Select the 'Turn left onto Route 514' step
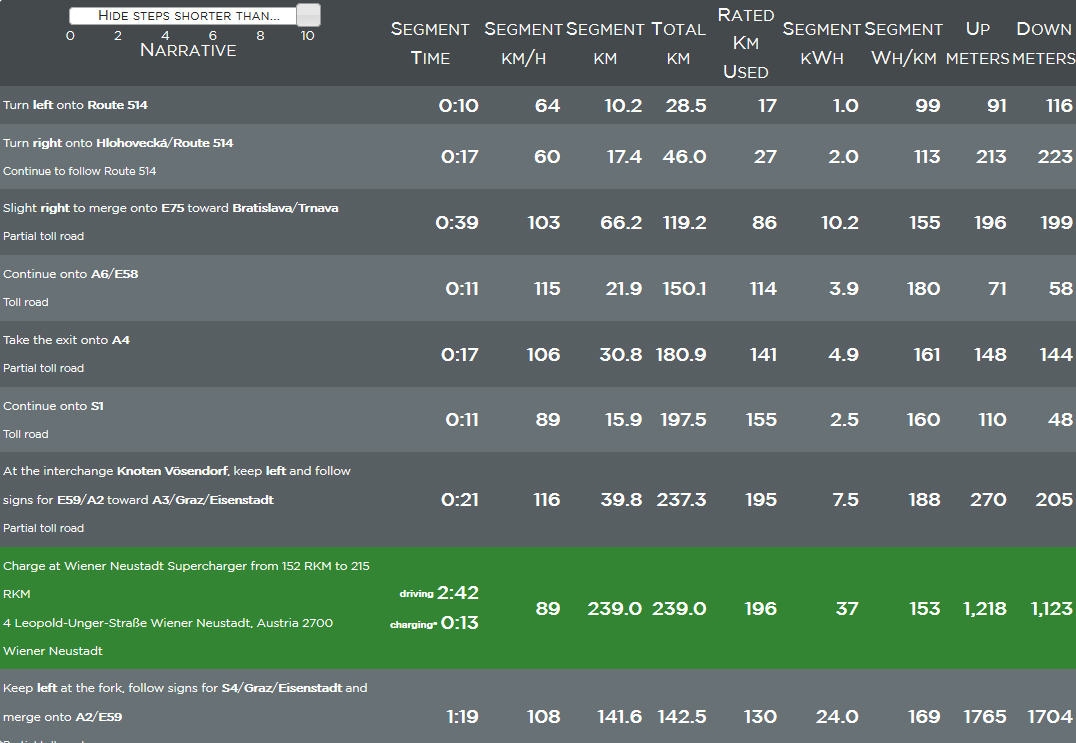Viewport: 1076px width, 743px height. 75,105
